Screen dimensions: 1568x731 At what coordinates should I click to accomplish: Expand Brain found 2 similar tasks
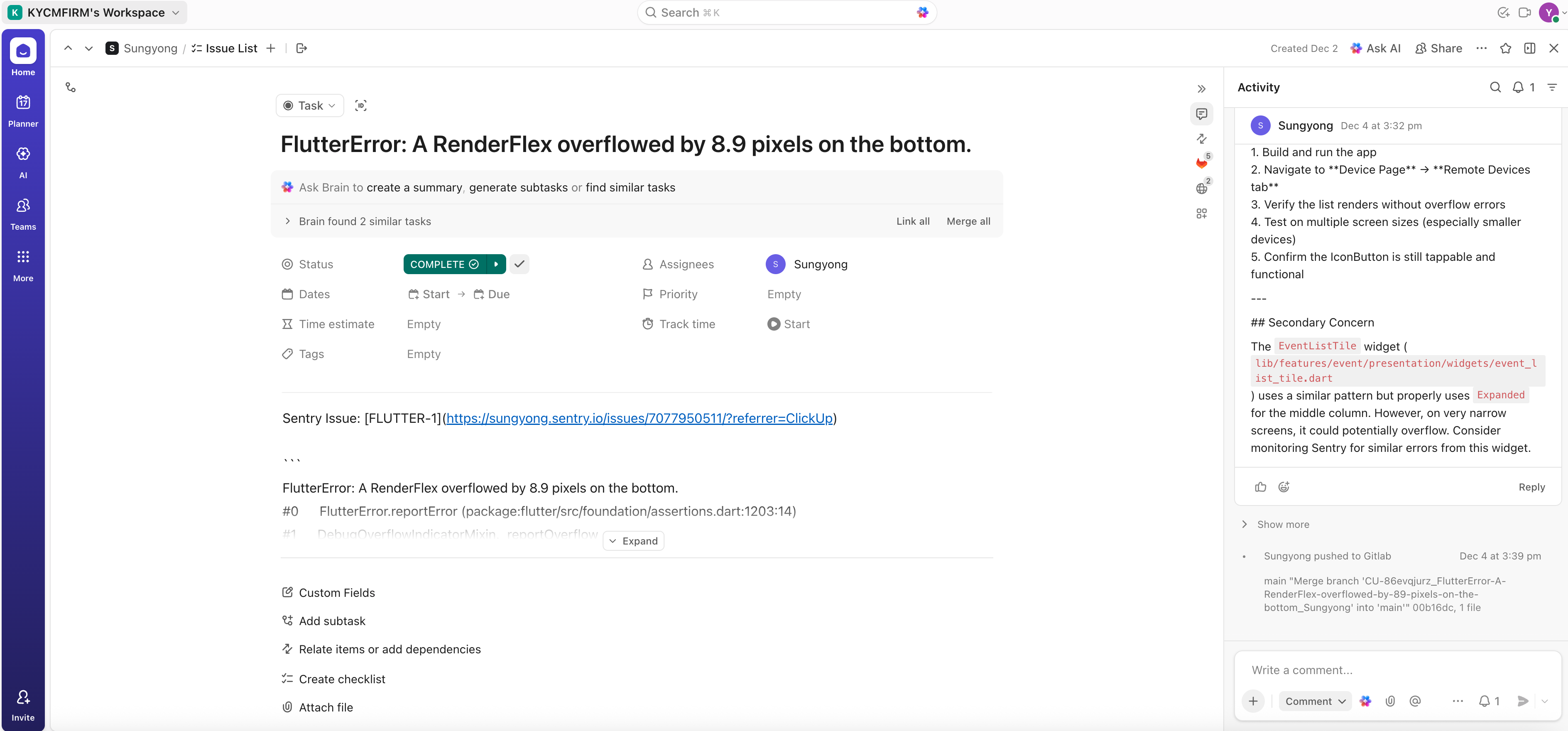[x=364, y=221]
